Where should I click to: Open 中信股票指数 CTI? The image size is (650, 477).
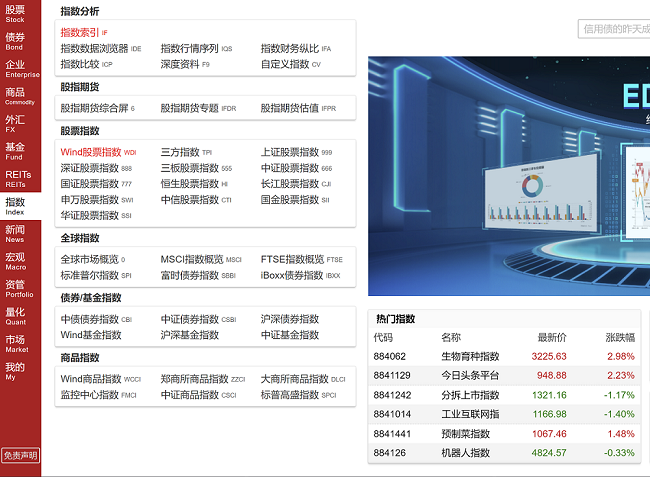196,200
